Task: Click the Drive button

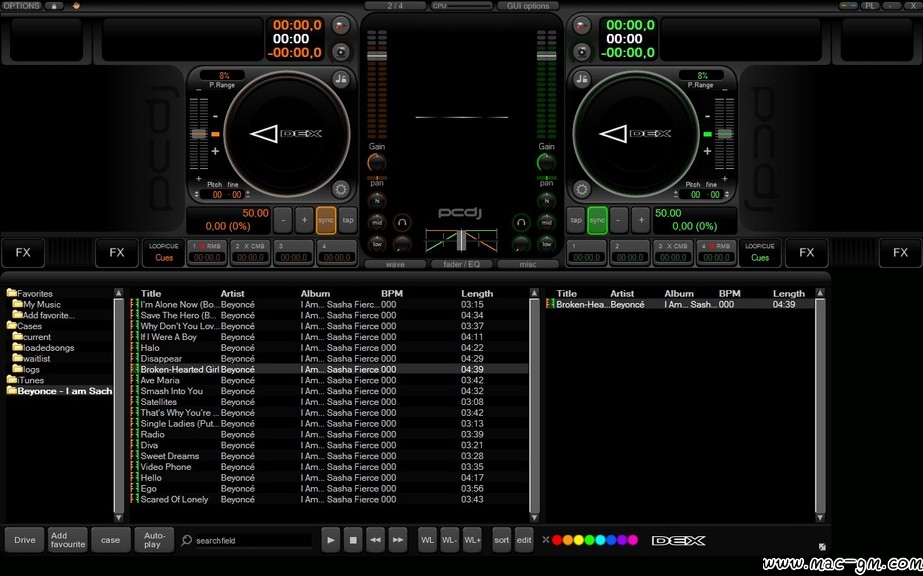Action: pos(25,540)
